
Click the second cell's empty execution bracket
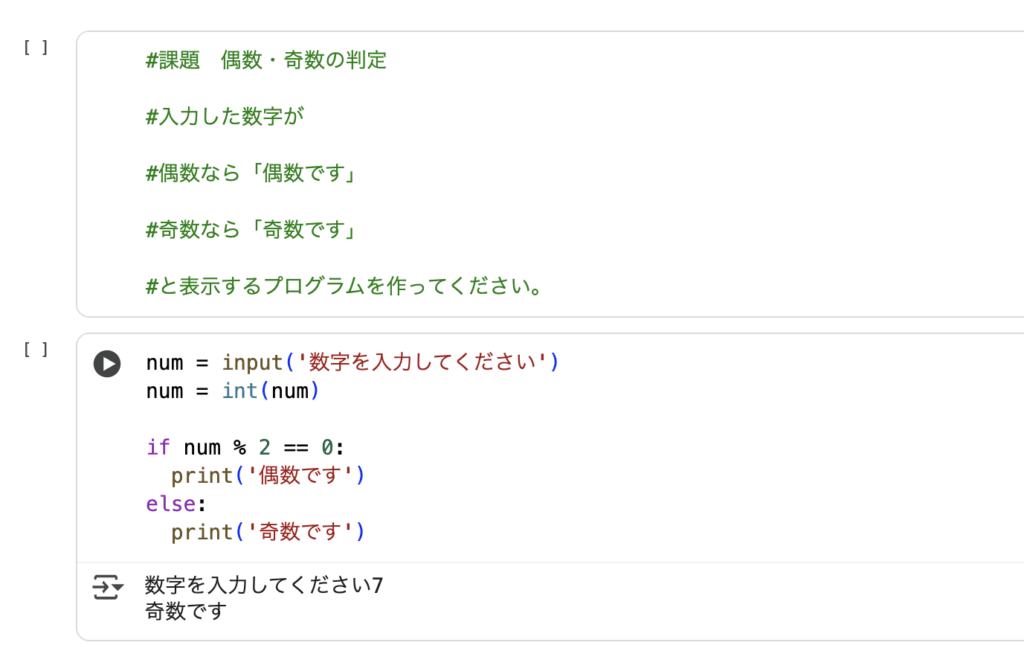coord(36,349)
